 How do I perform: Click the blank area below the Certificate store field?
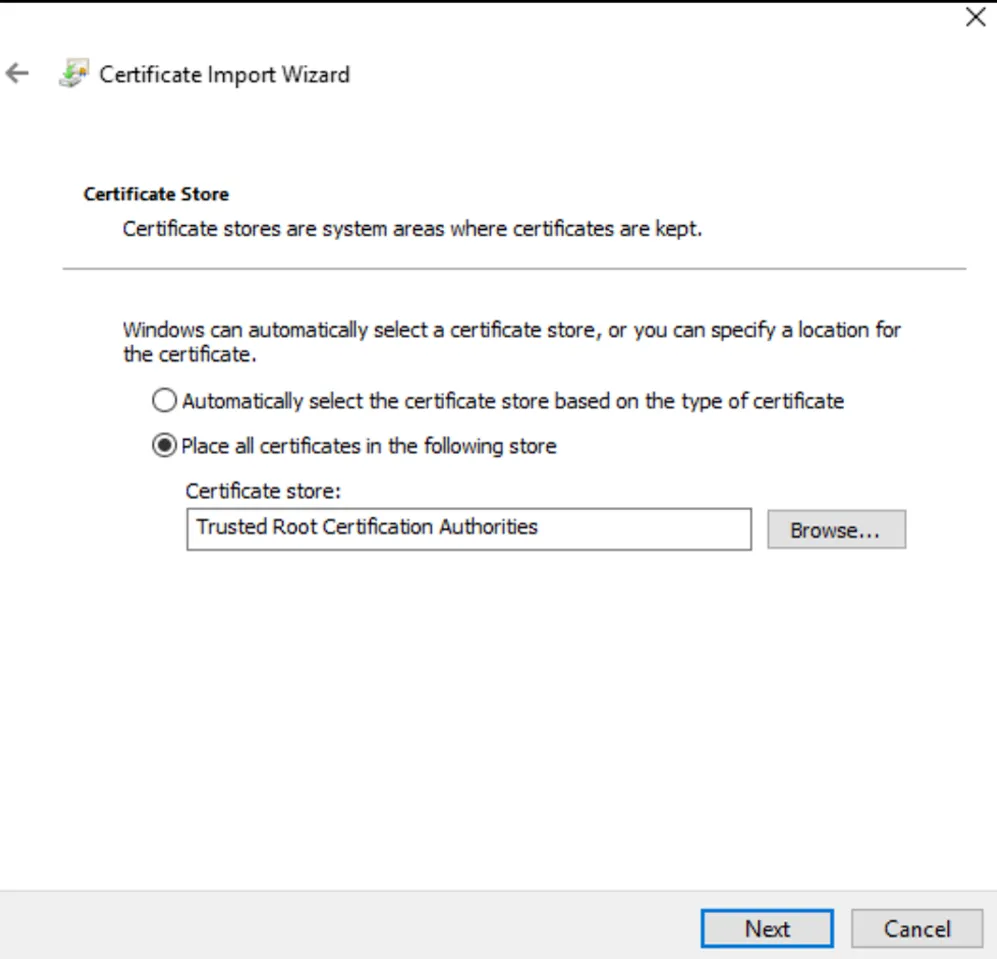click(500, 700)
